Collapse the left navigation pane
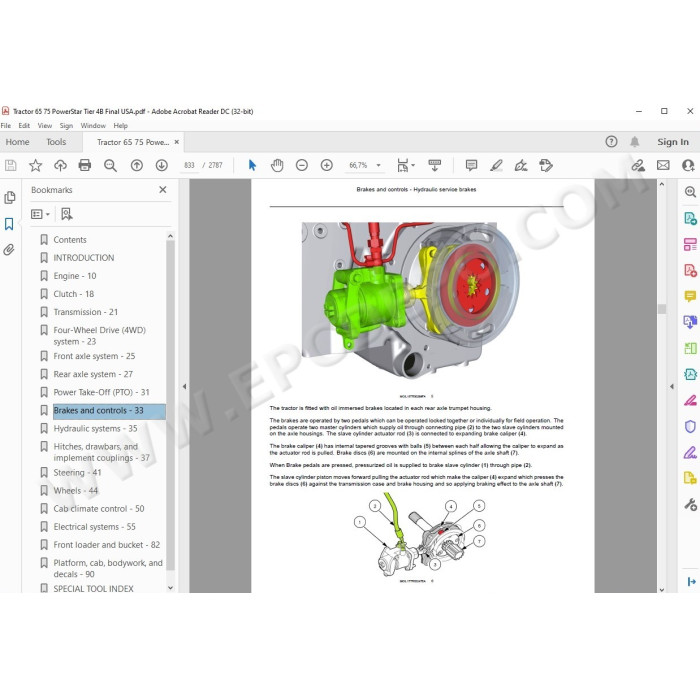700x700 pixels. (x=184, y=387)
